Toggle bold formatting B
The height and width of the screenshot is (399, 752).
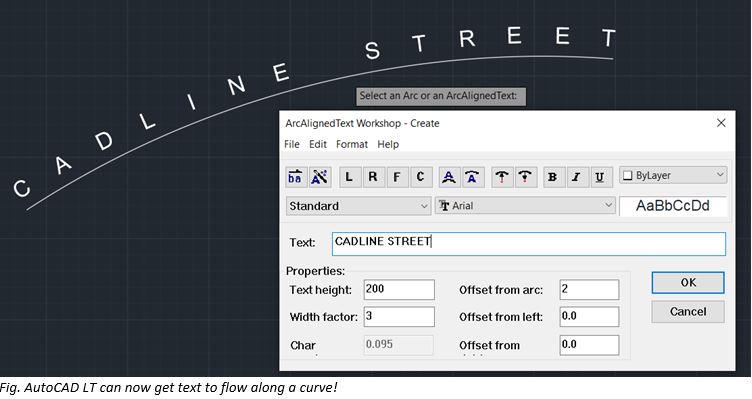click(553, 177)
